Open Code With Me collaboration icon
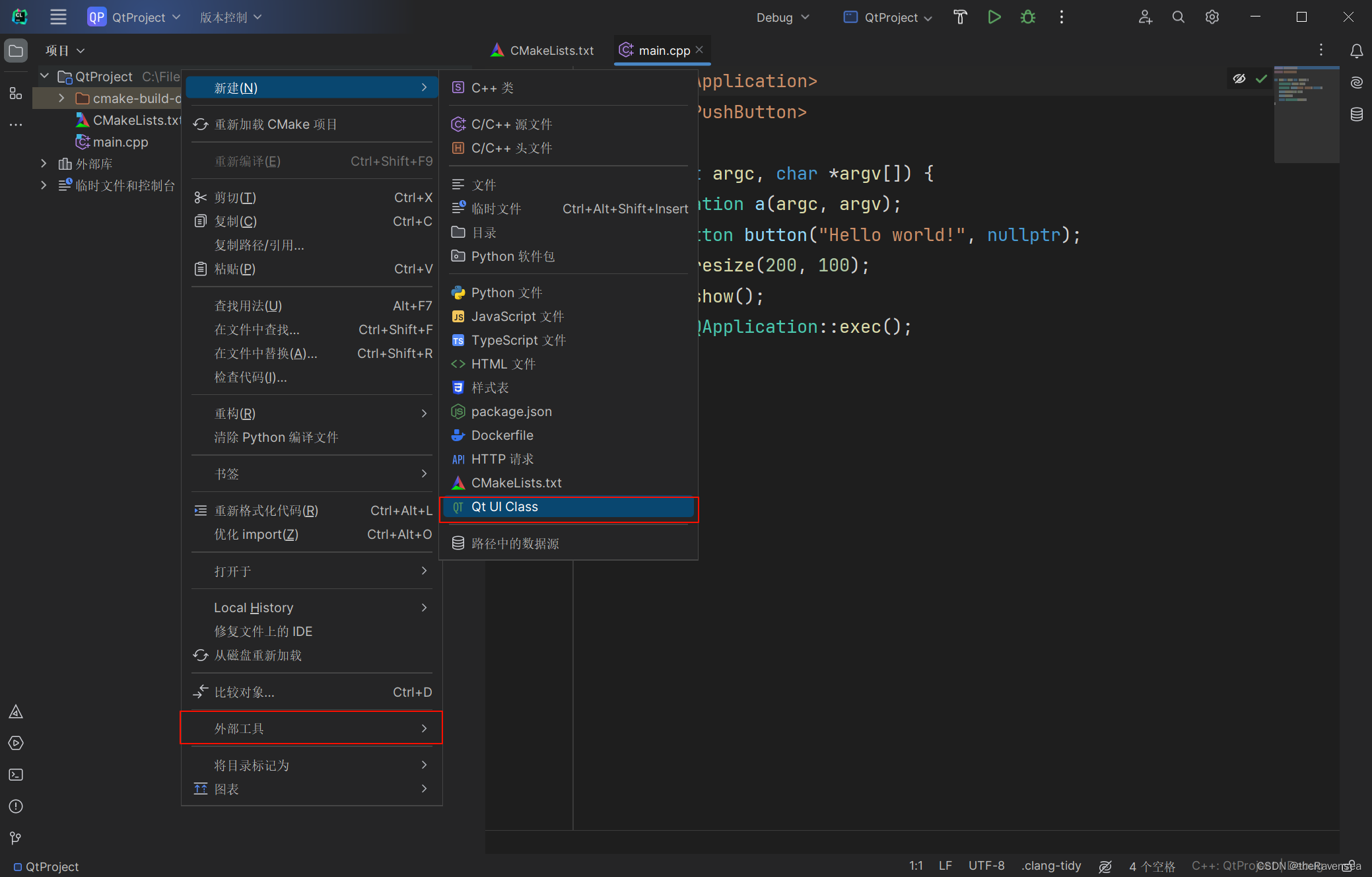Screen dimensions: 1372x877 pyautogui.click(x=1146, y=17)
